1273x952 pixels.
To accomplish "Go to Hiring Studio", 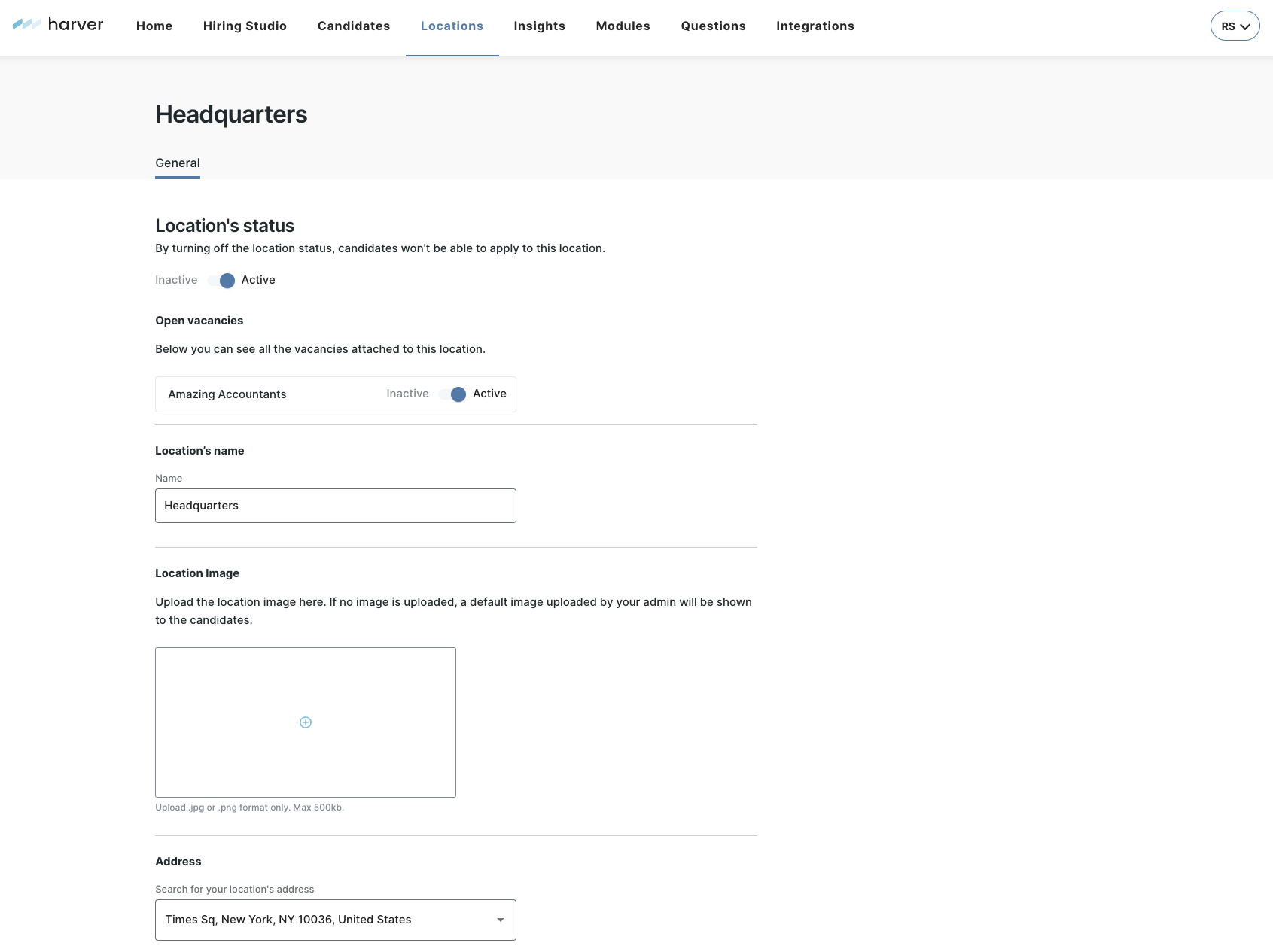I will pos(245,26).
